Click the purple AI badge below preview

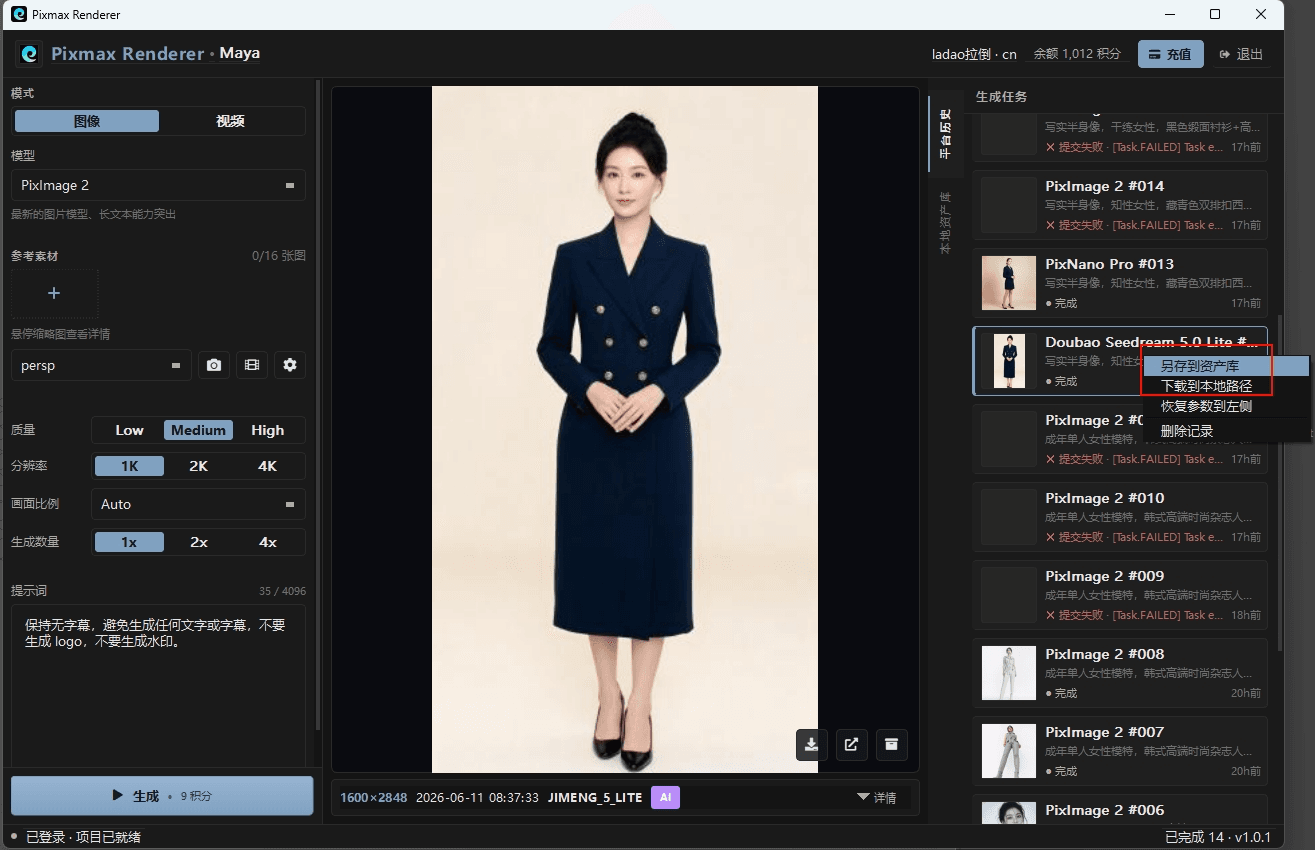666,797
